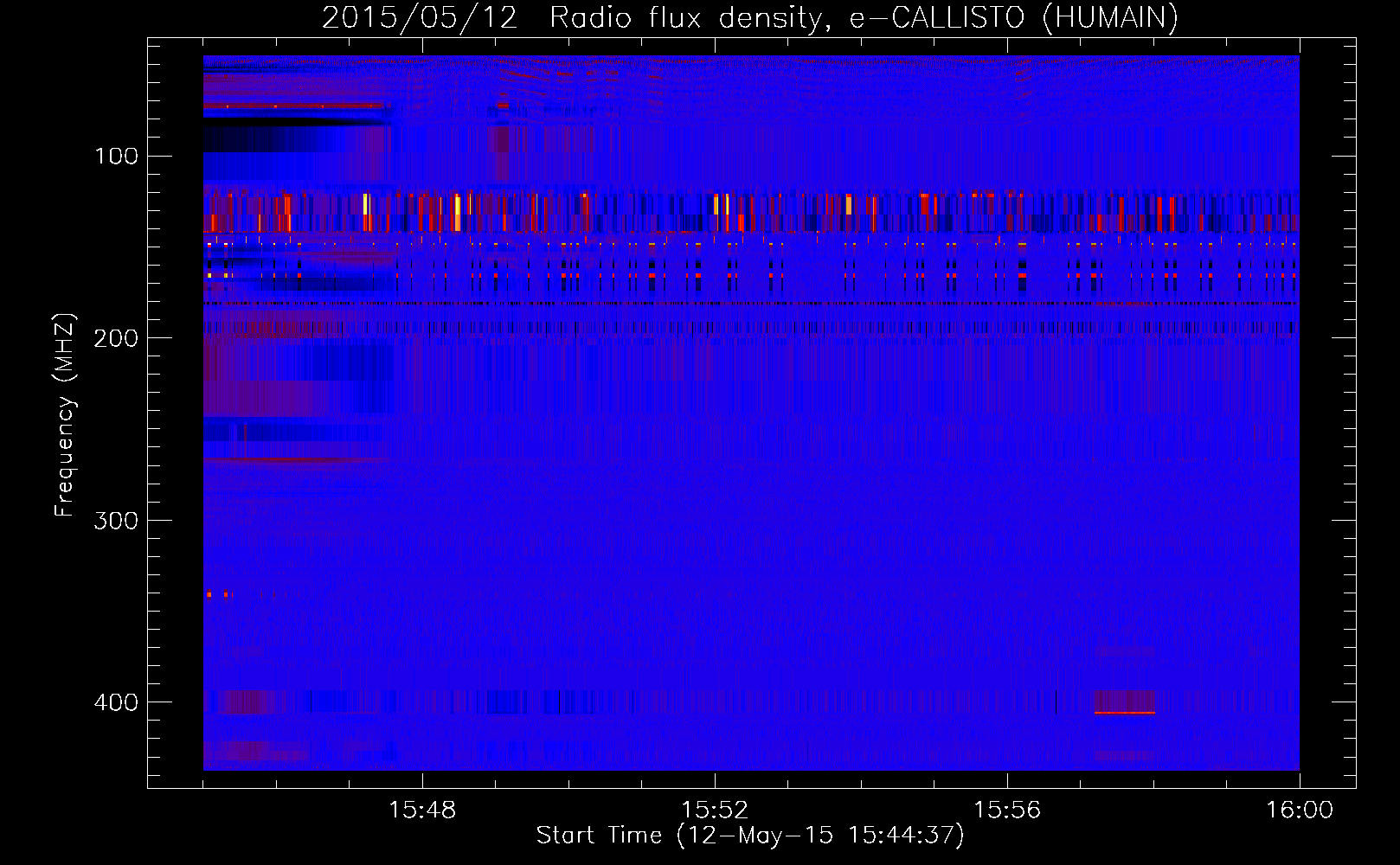Select the 15:56 time tick label
The width and height of the screenshot is (1400, 865).
1007,810
